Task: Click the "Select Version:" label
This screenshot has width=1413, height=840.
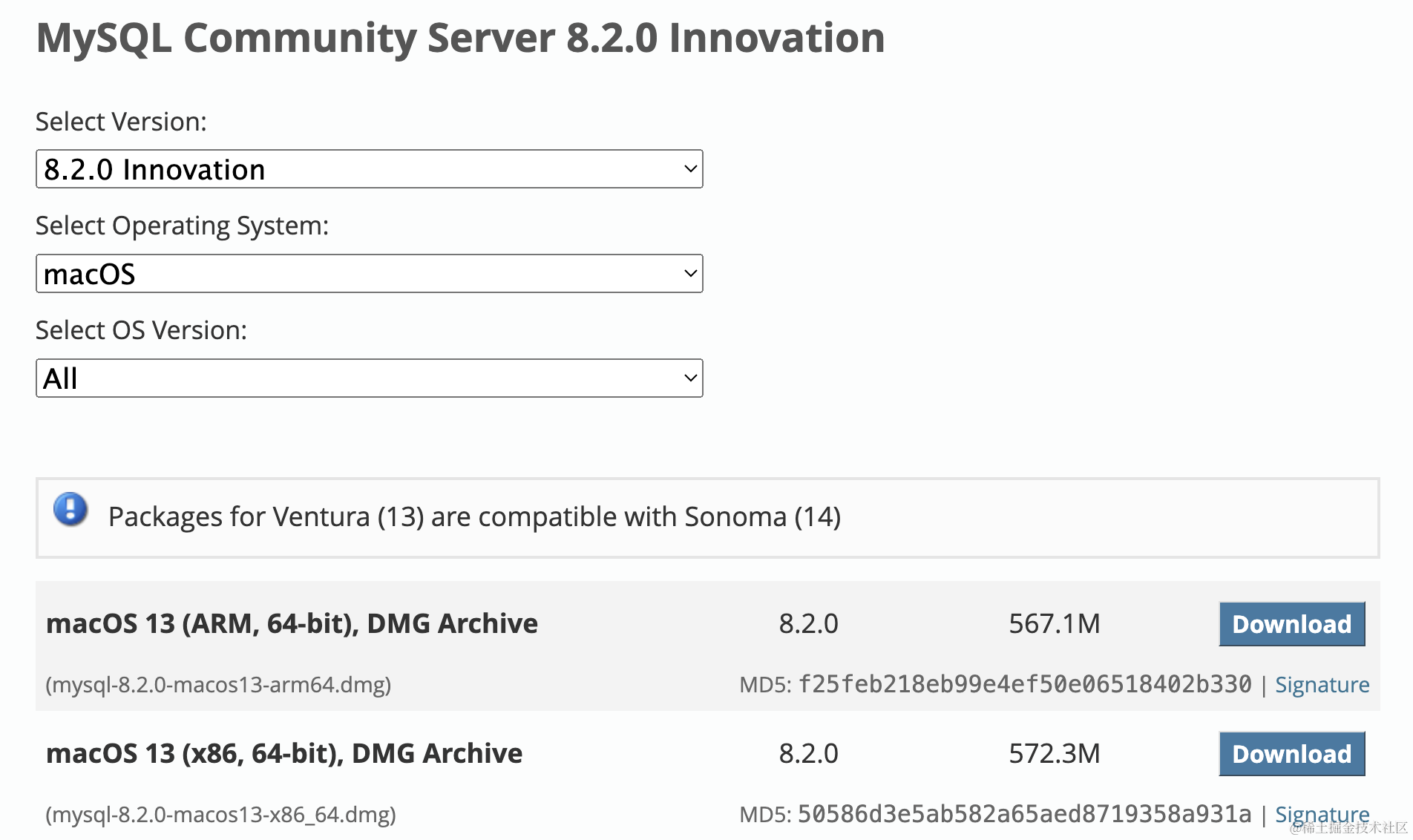Action: [121, 122]
